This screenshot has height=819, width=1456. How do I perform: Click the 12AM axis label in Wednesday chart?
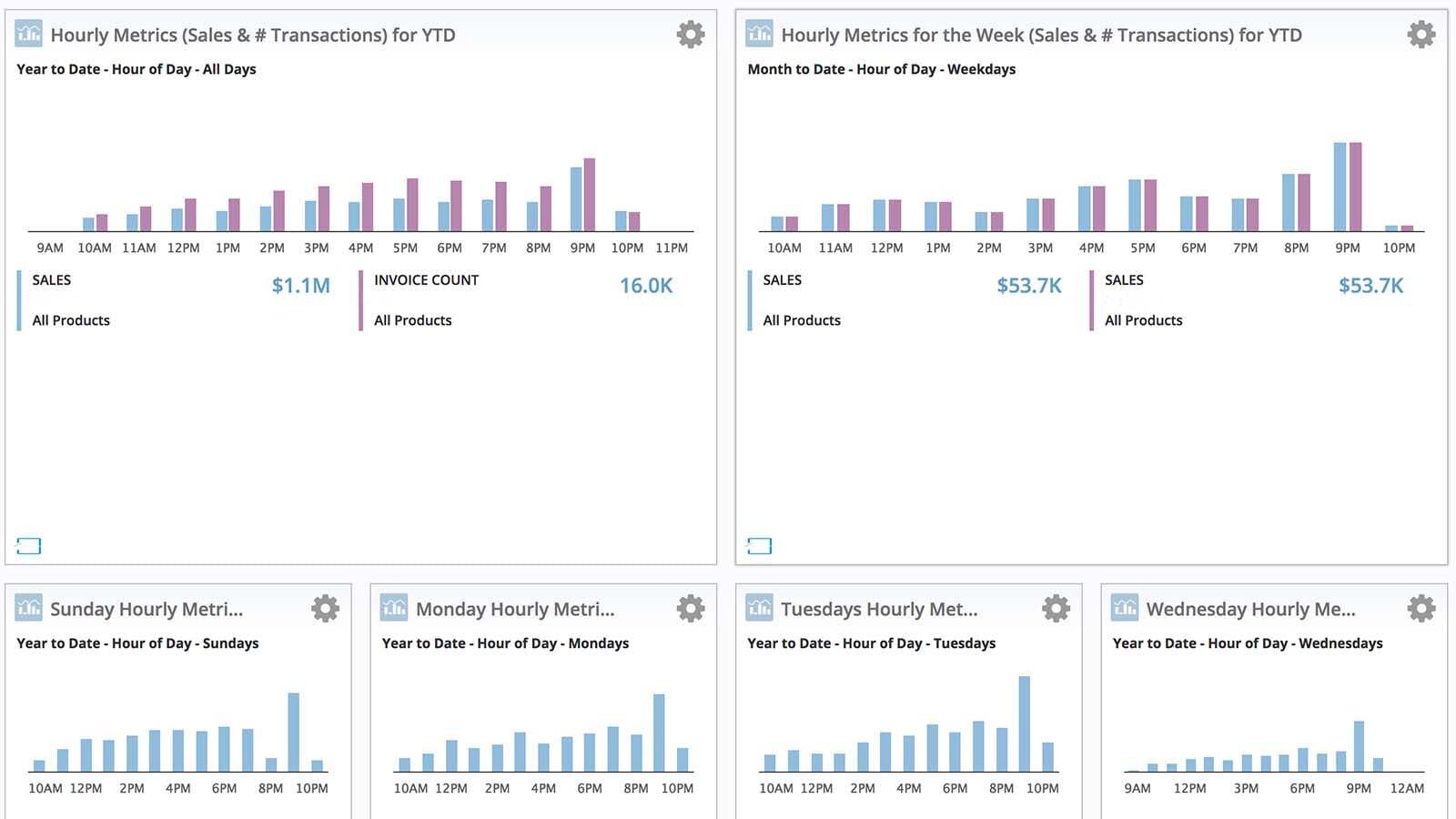click(x=1407, y=788)
